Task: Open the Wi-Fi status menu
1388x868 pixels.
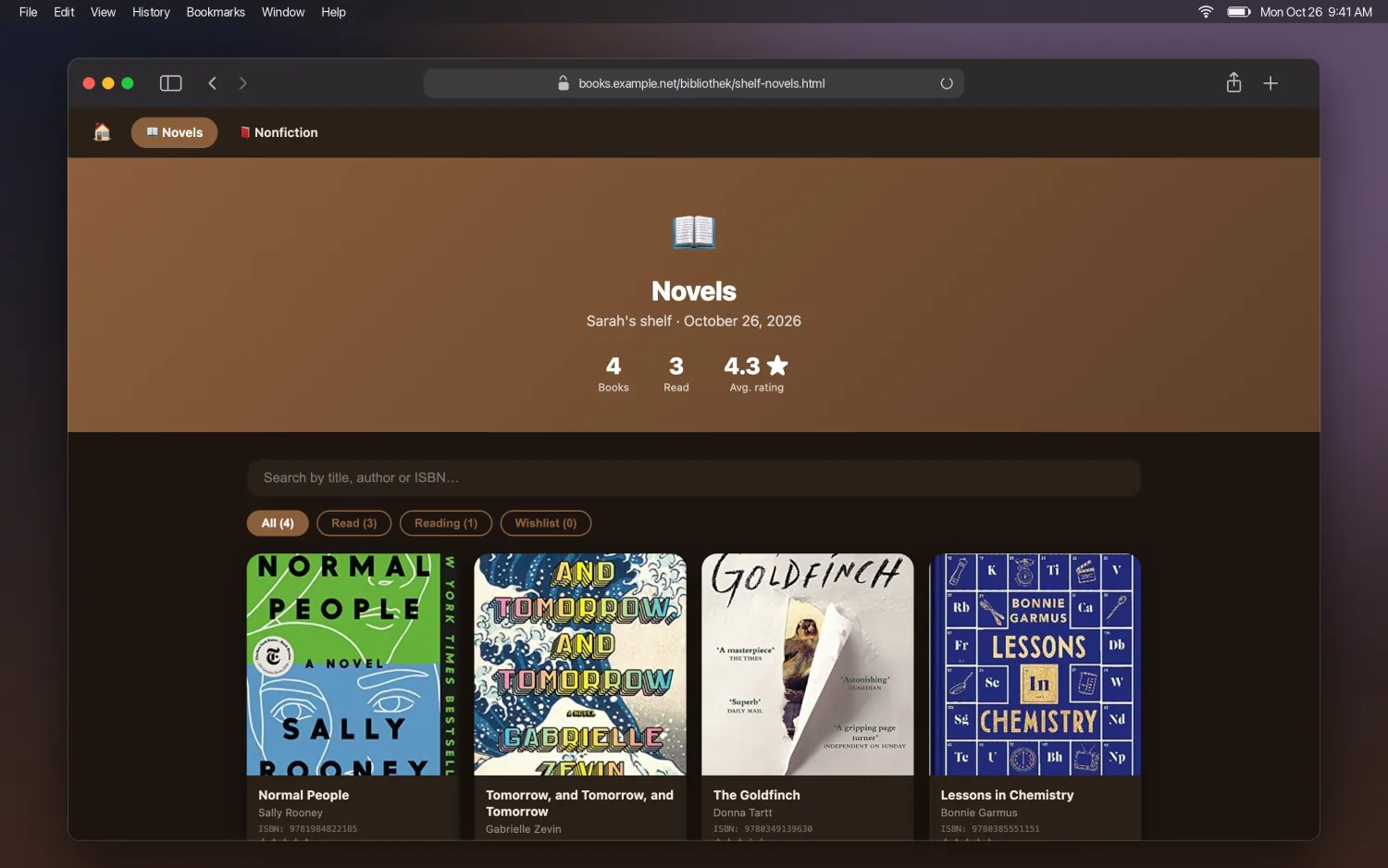Action: [1206, 12]
